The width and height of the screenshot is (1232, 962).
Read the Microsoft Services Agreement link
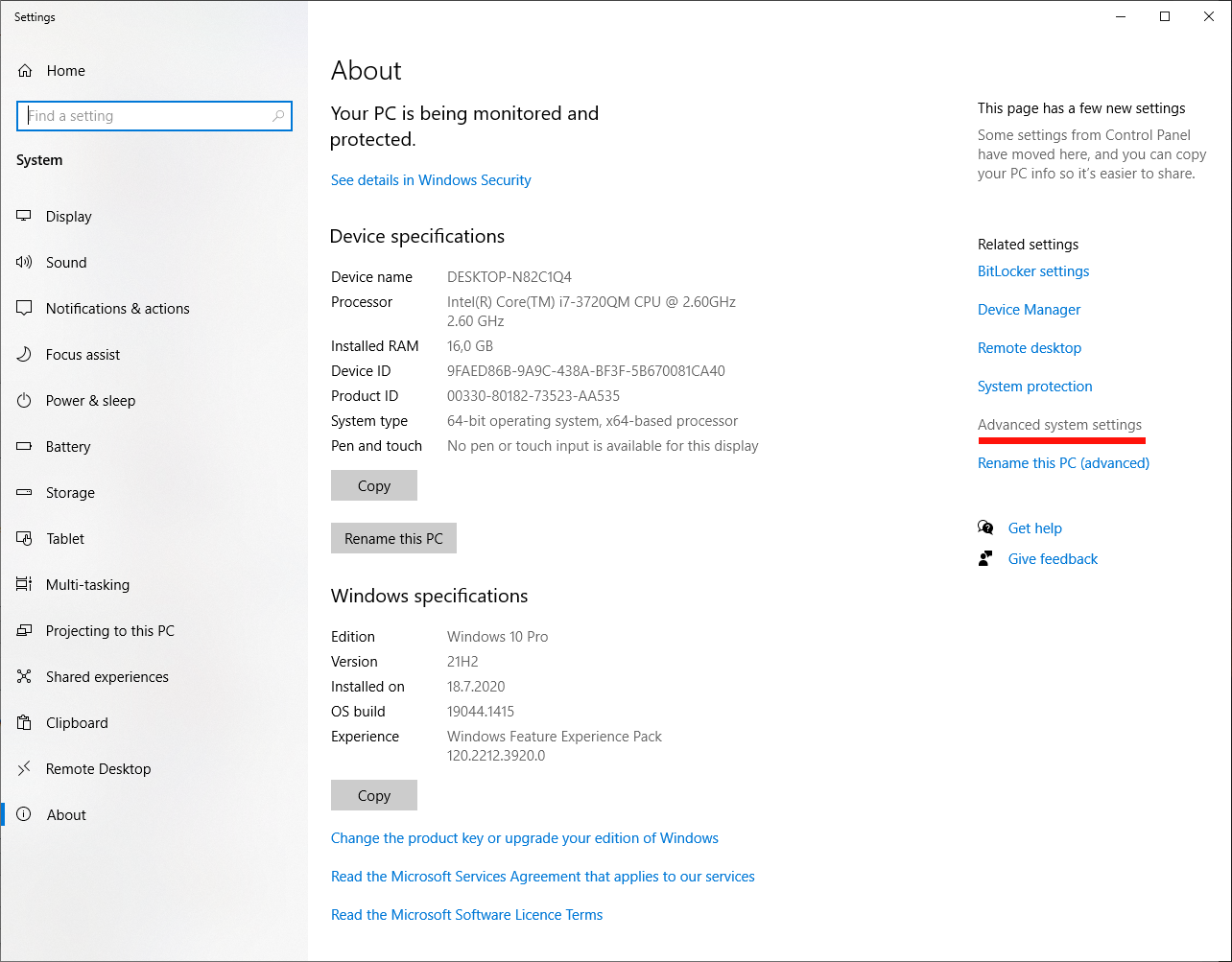(x=543, y=877)
